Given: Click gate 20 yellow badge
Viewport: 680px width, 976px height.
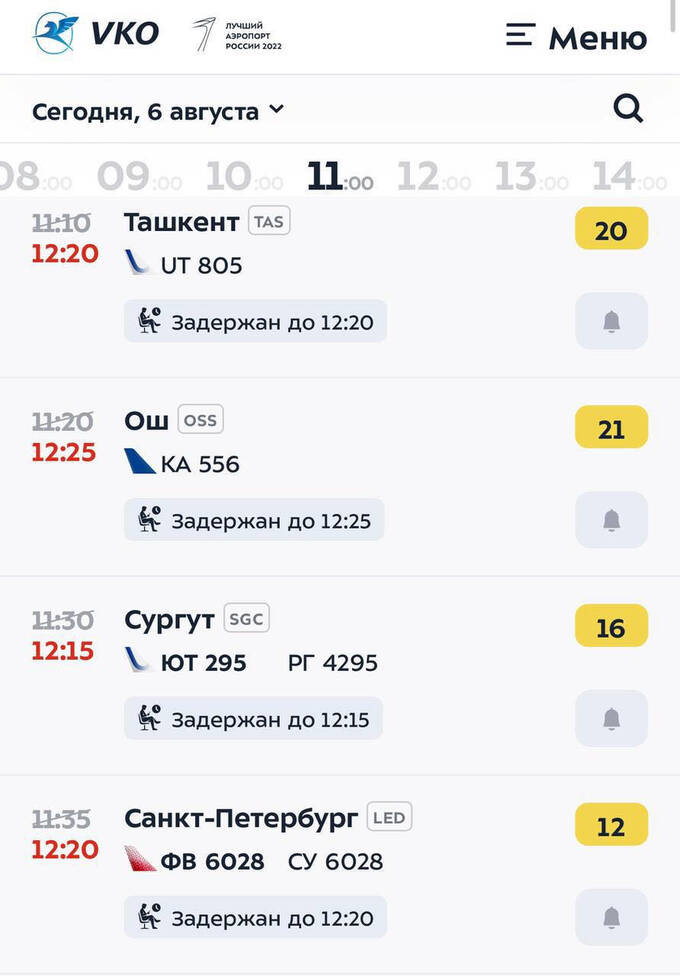Looking at the screenshot, I should pos(611,230).
